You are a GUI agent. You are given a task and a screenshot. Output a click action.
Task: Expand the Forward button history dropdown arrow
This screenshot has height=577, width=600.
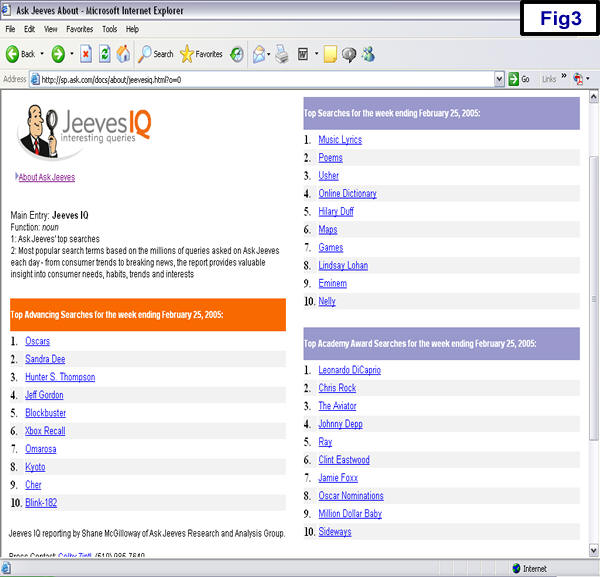point(72,54)
